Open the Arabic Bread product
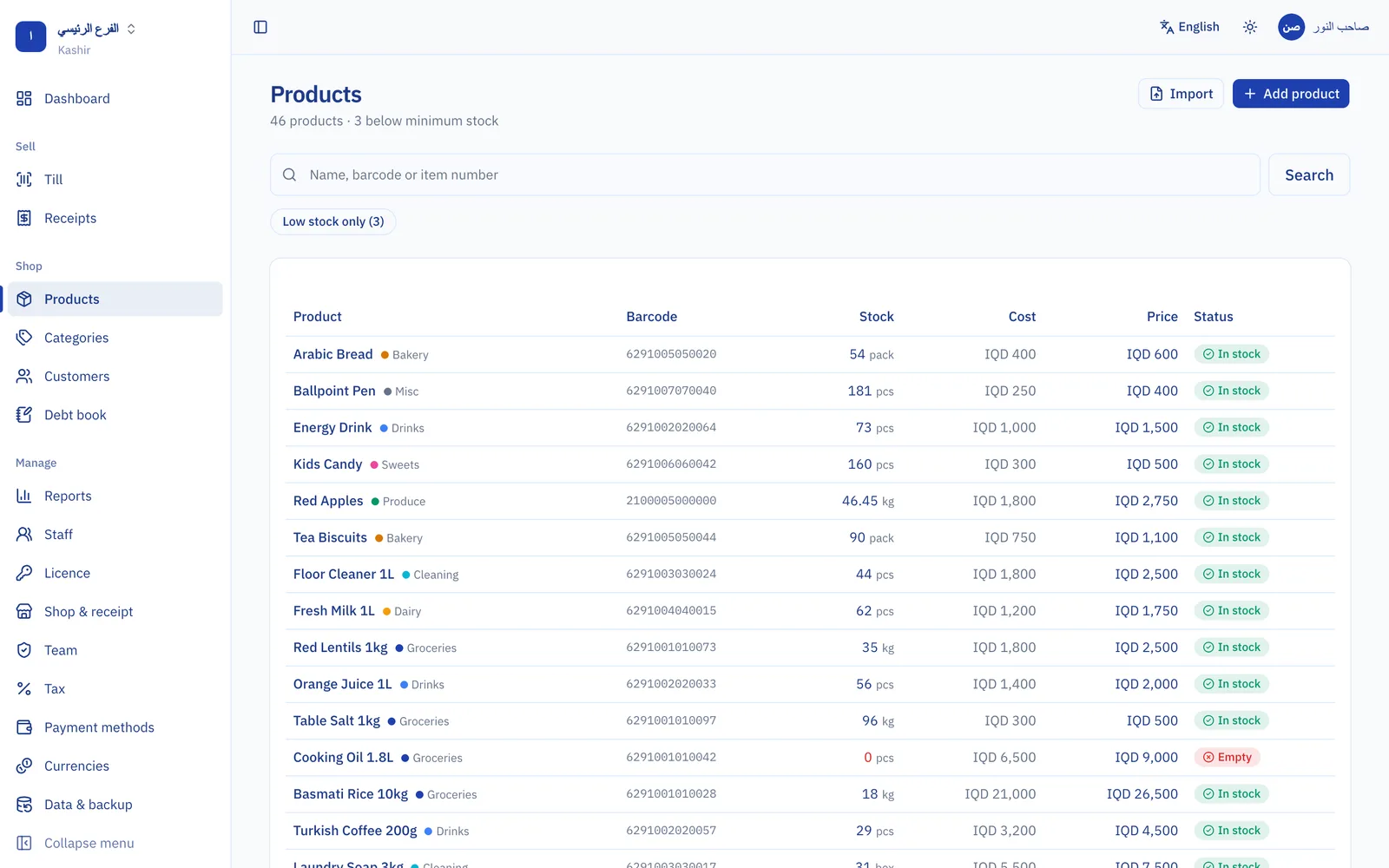Viewport: 1389px width, 868px height. [x=332, y=354]
